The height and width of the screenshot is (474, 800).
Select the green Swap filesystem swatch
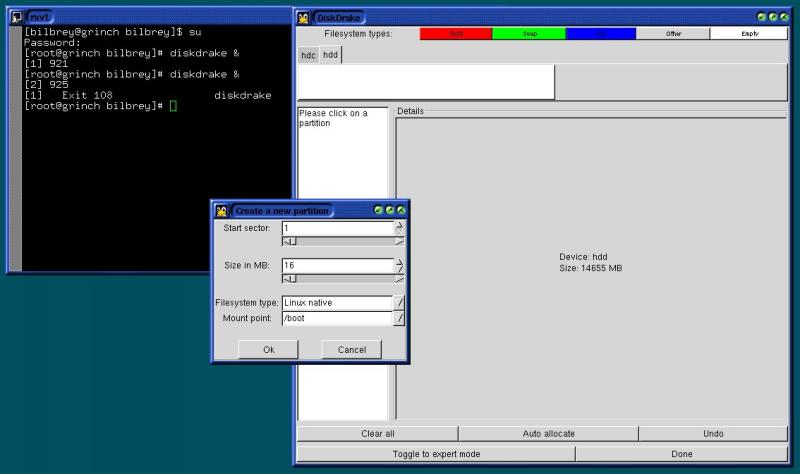click(x=529, y=34)
